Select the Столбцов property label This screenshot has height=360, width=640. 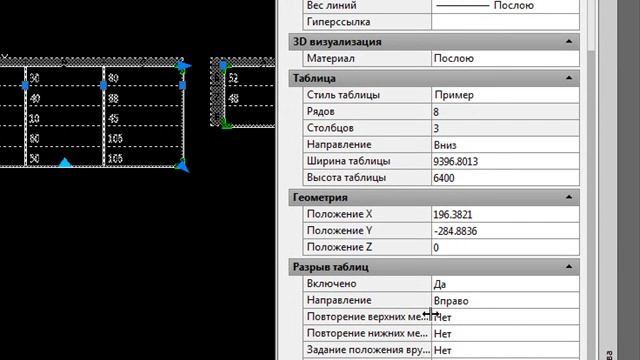point(330,128)
